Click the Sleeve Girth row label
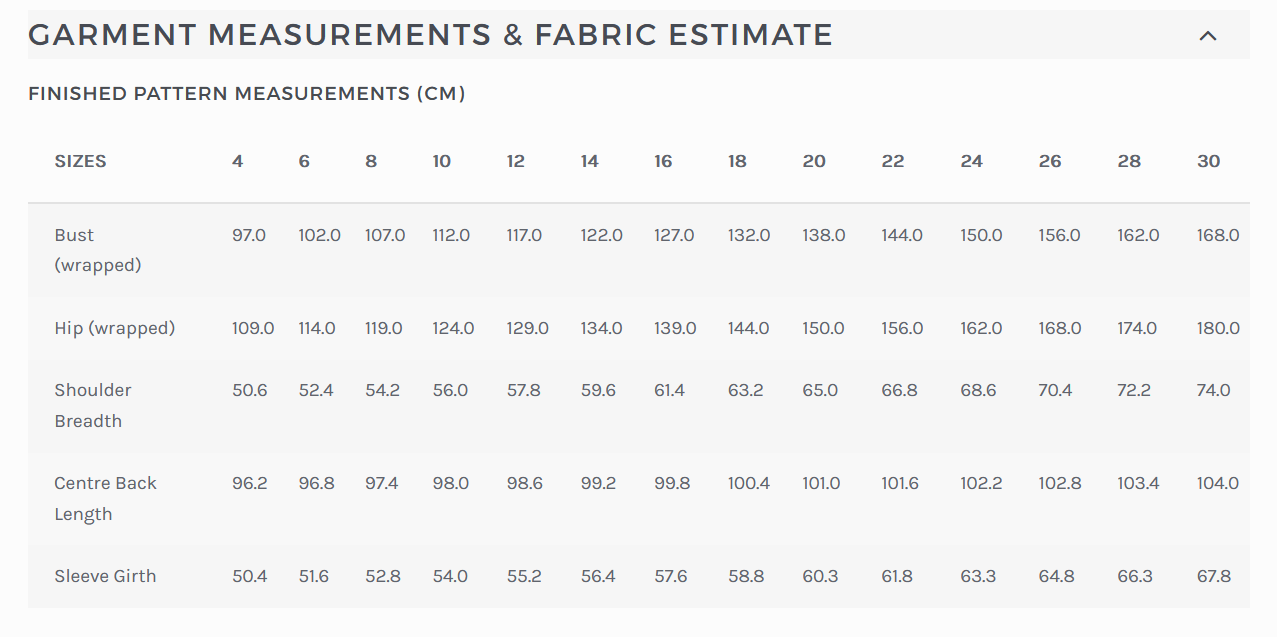Screen dimensions: 1277x637 [105, 576]
